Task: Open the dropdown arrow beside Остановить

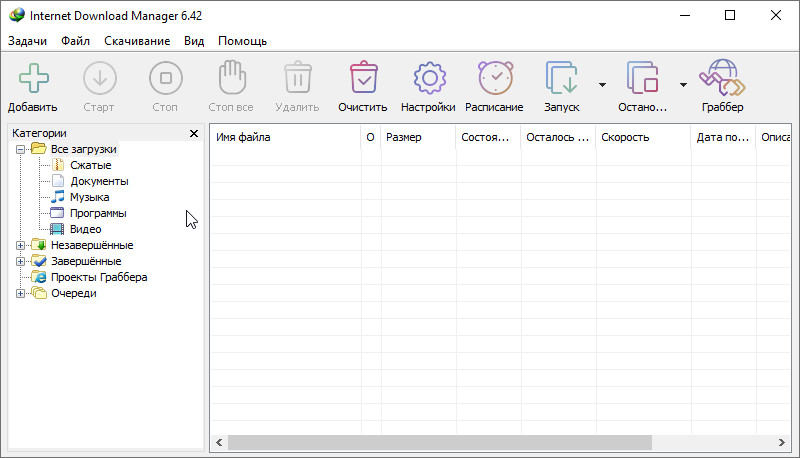Action: (683, 85)
